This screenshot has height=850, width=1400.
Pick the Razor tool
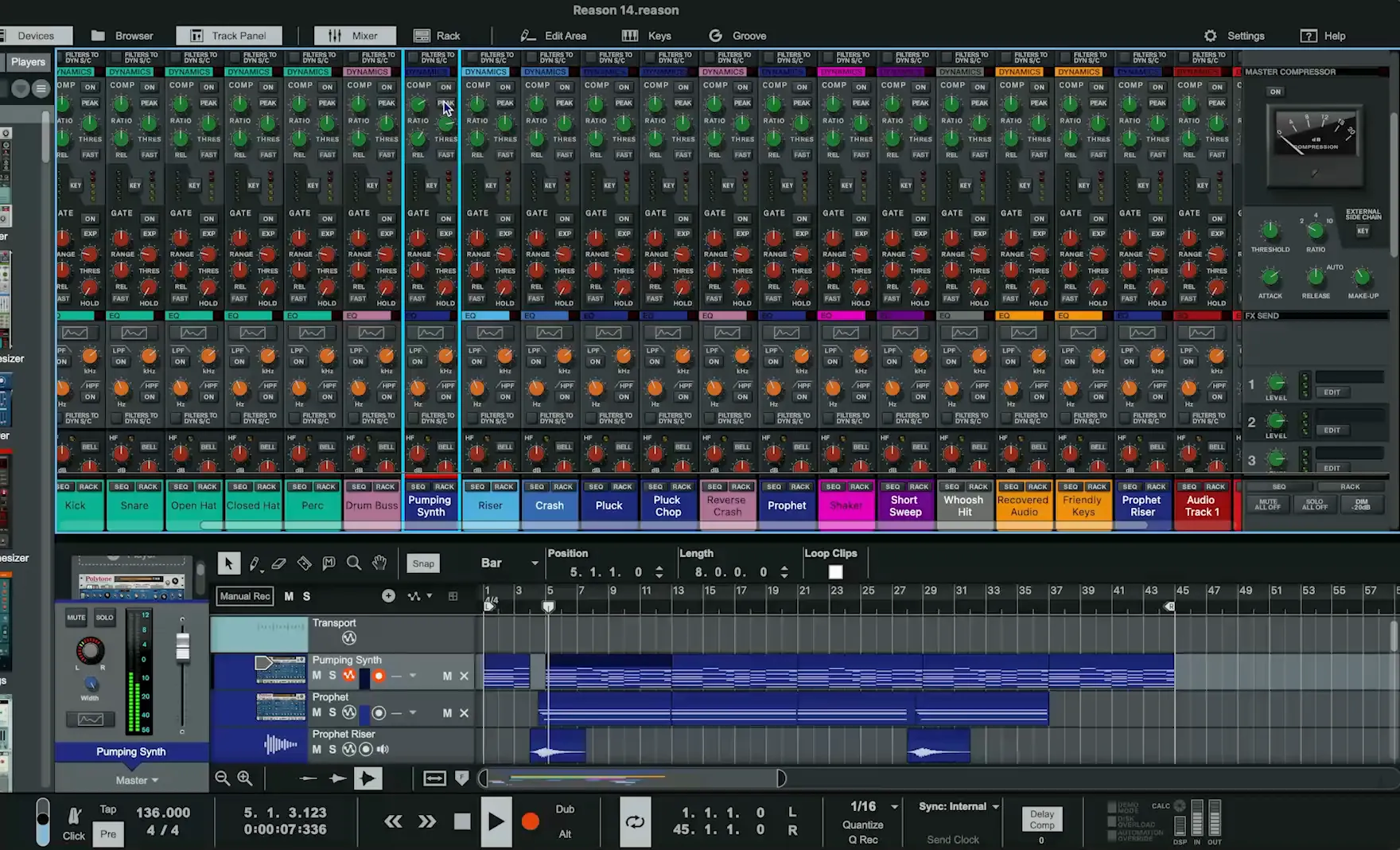(304, 563)
